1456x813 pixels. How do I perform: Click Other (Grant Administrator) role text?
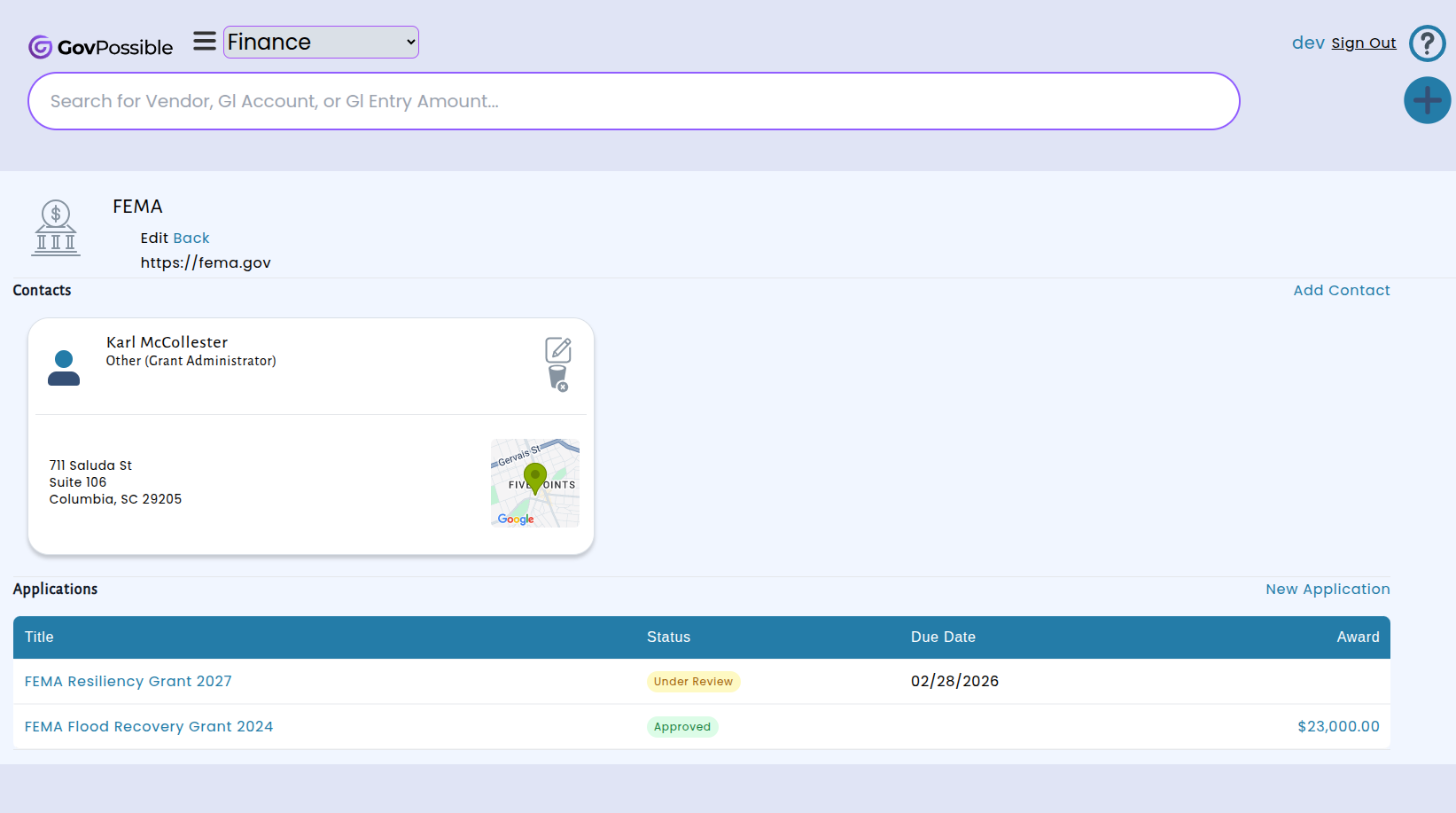[x=191, y=361]
